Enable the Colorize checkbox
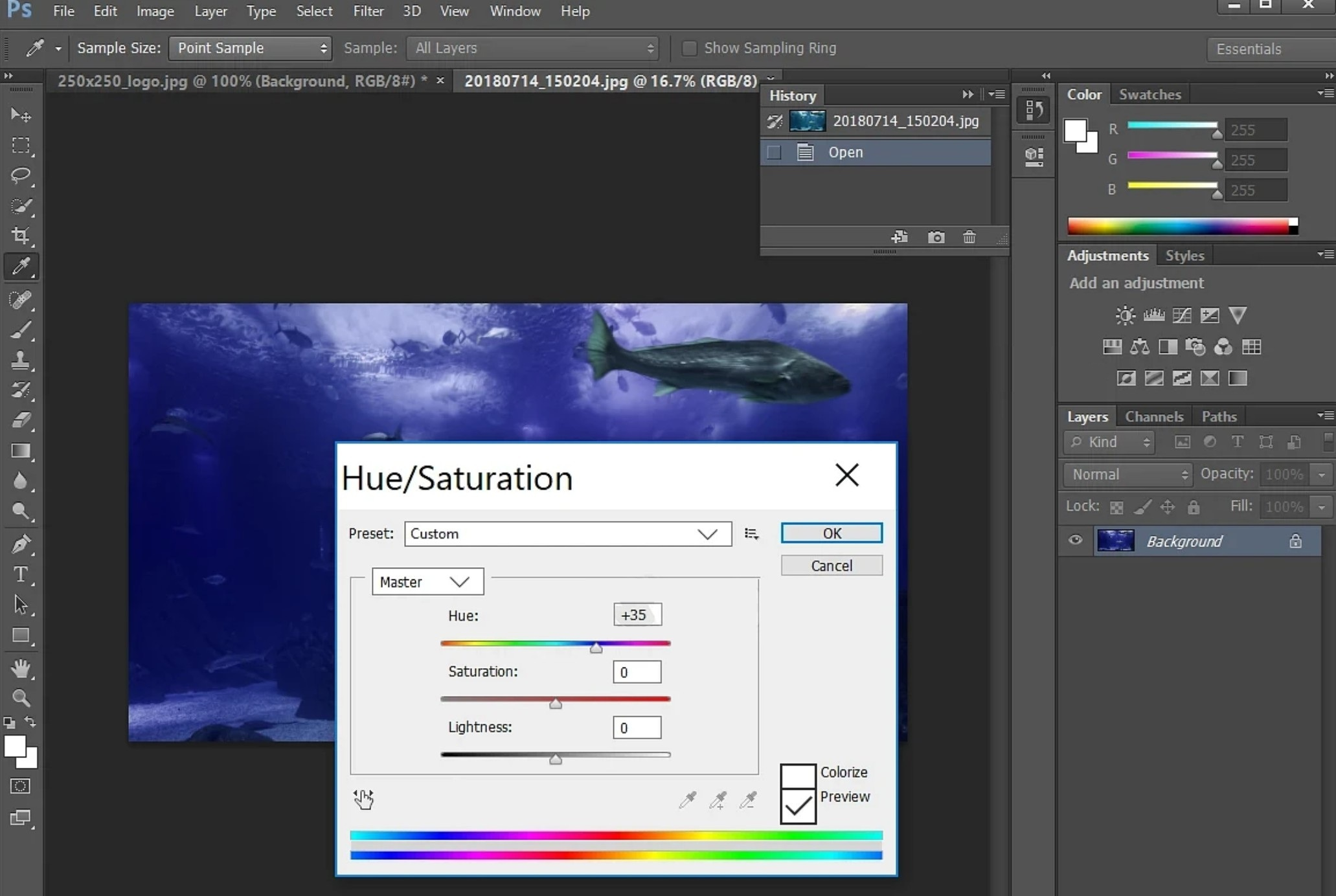Screen dimensions: 1336x896 798,776
